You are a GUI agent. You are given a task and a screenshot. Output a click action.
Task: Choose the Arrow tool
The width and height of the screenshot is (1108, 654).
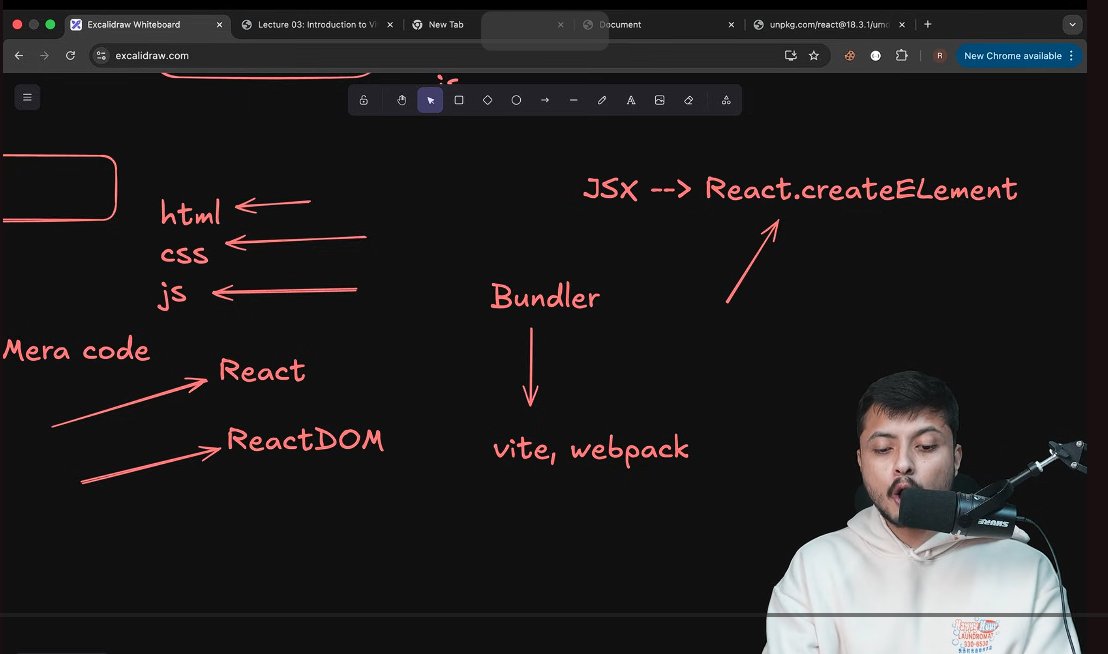545,100
